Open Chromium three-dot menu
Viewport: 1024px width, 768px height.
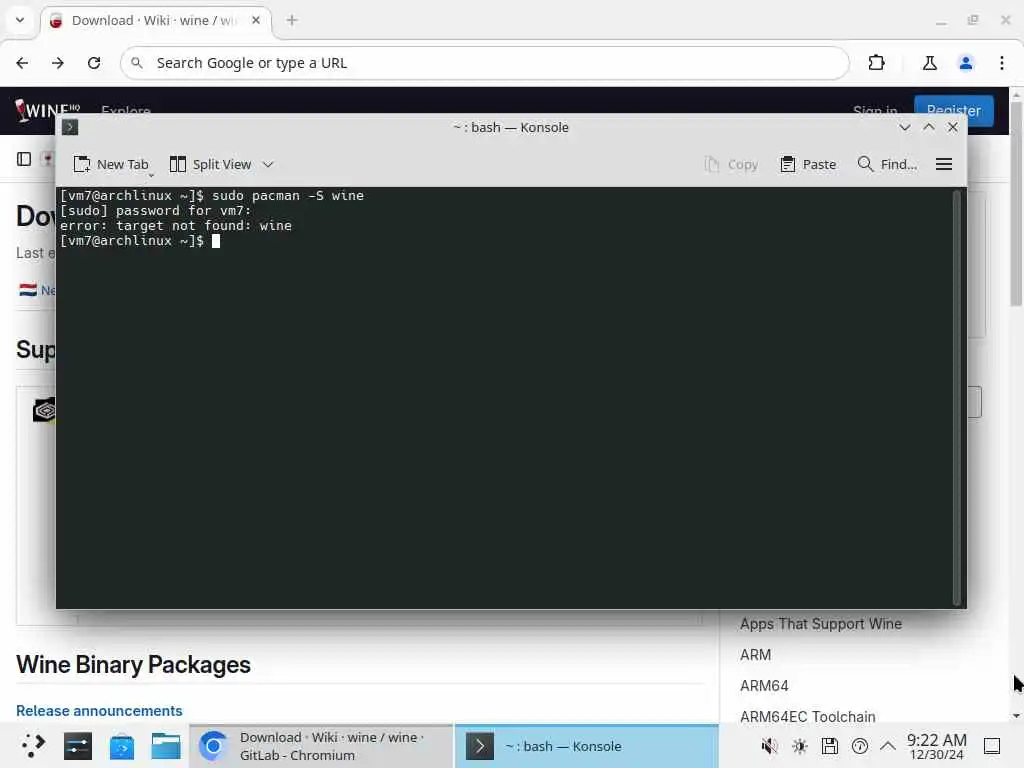(x=1002, y=63)
